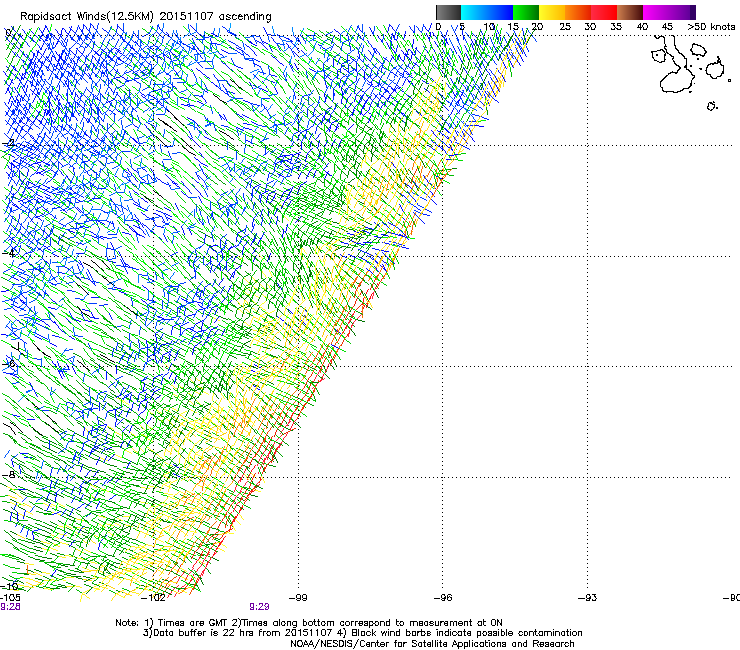Viewport: 740px width, 650px height.
Task: Click the -8 latitude label
Action: 8,474
